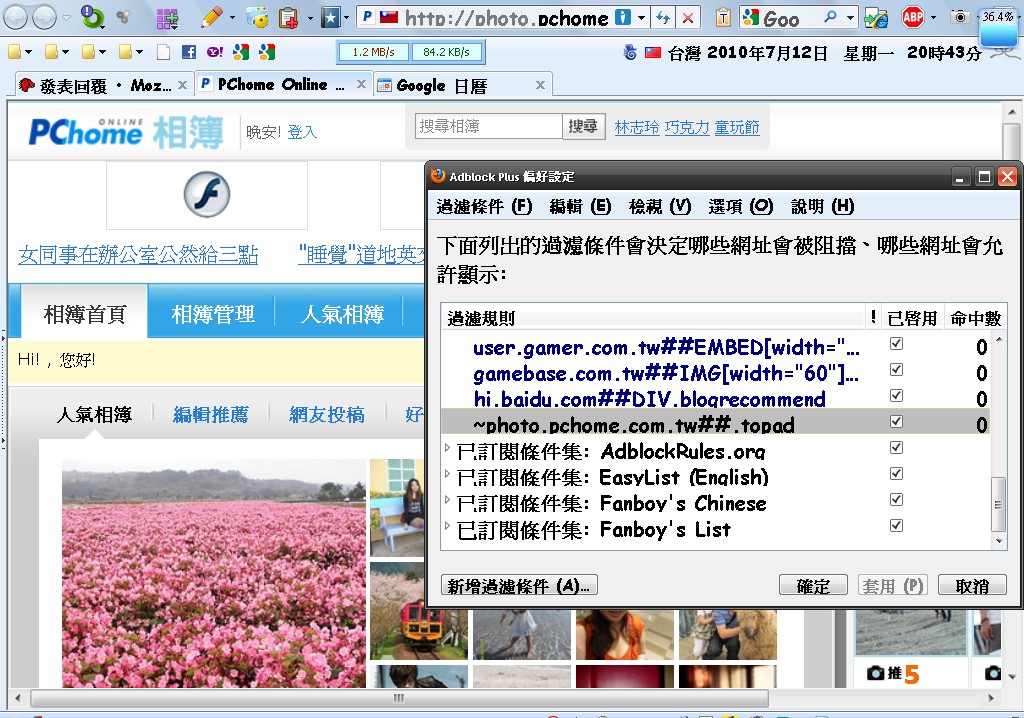Open the 說明 (H) menu
This screenshot has width=1024, height=718.
click(822, 206)
